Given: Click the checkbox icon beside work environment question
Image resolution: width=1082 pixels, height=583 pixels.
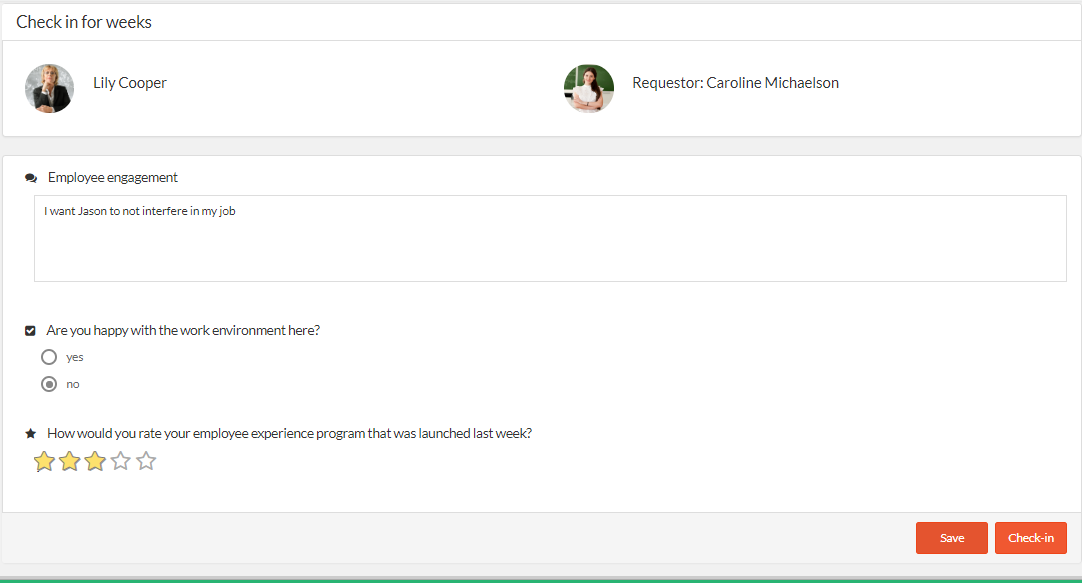Looking at the screenshot, I should tap(30, 330).
